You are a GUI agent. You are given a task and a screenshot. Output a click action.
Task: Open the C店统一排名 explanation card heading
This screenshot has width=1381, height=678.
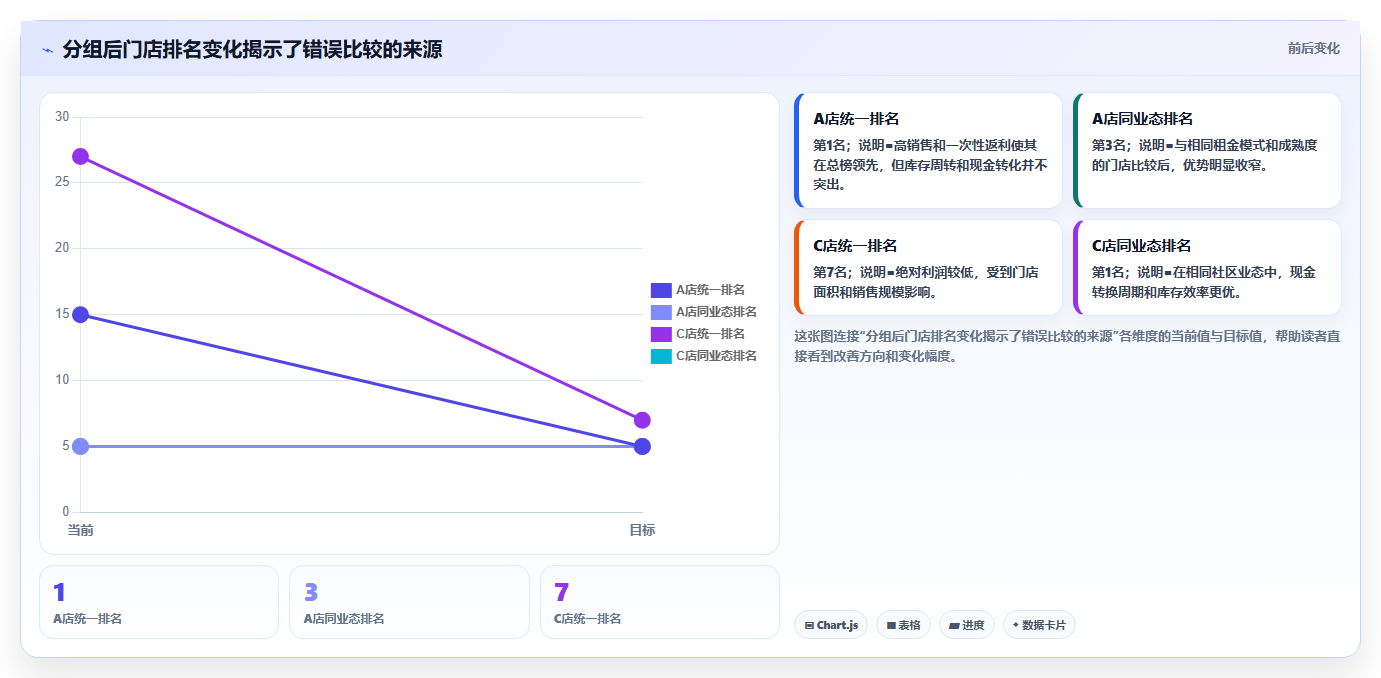(x=855, y=246)
